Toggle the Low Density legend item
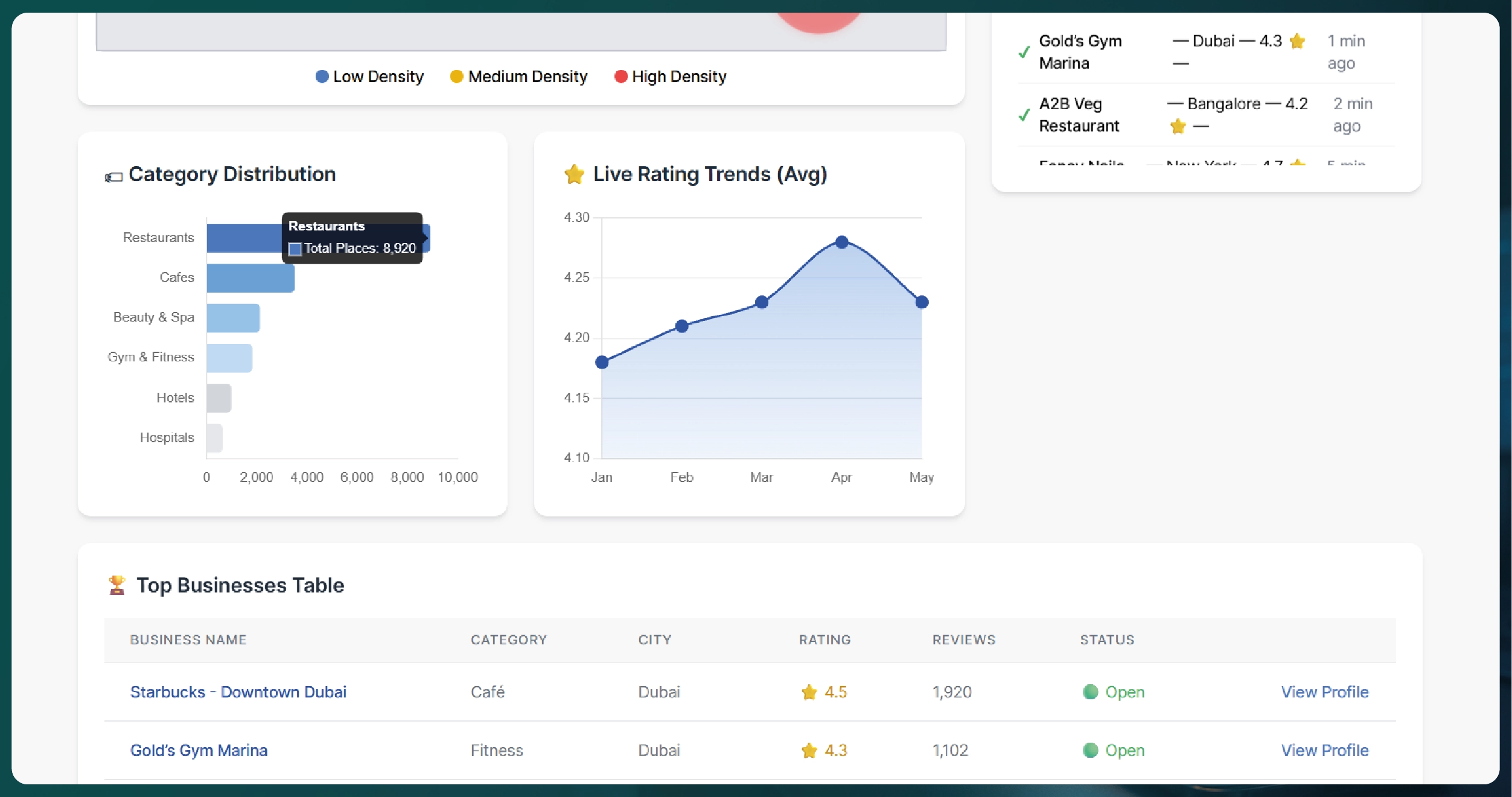The width and height of the screenshot is (1512, 797). point(369,77)
